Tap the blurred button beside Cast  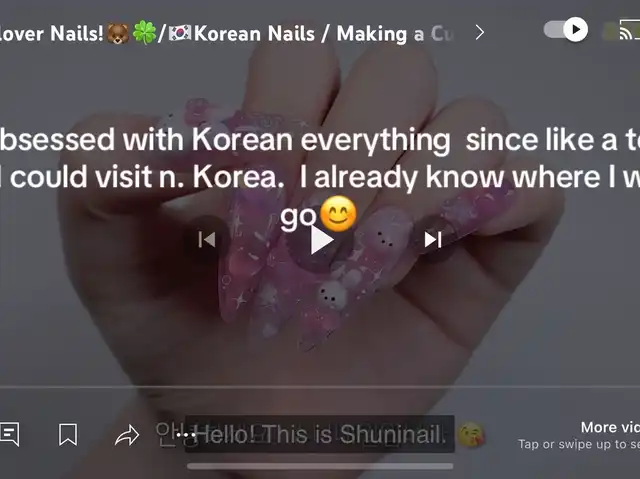609,32
